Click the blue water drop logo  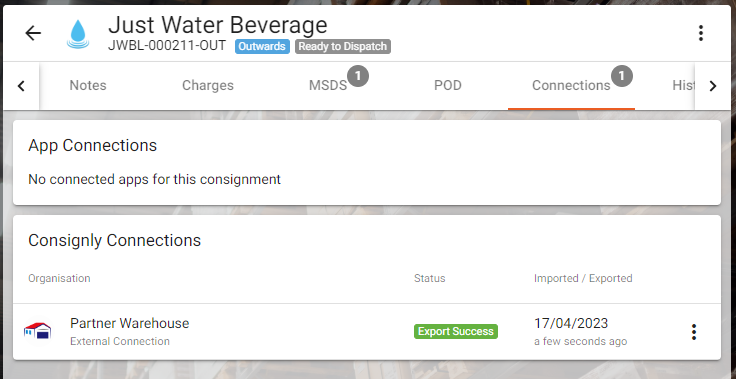(78, 34)
